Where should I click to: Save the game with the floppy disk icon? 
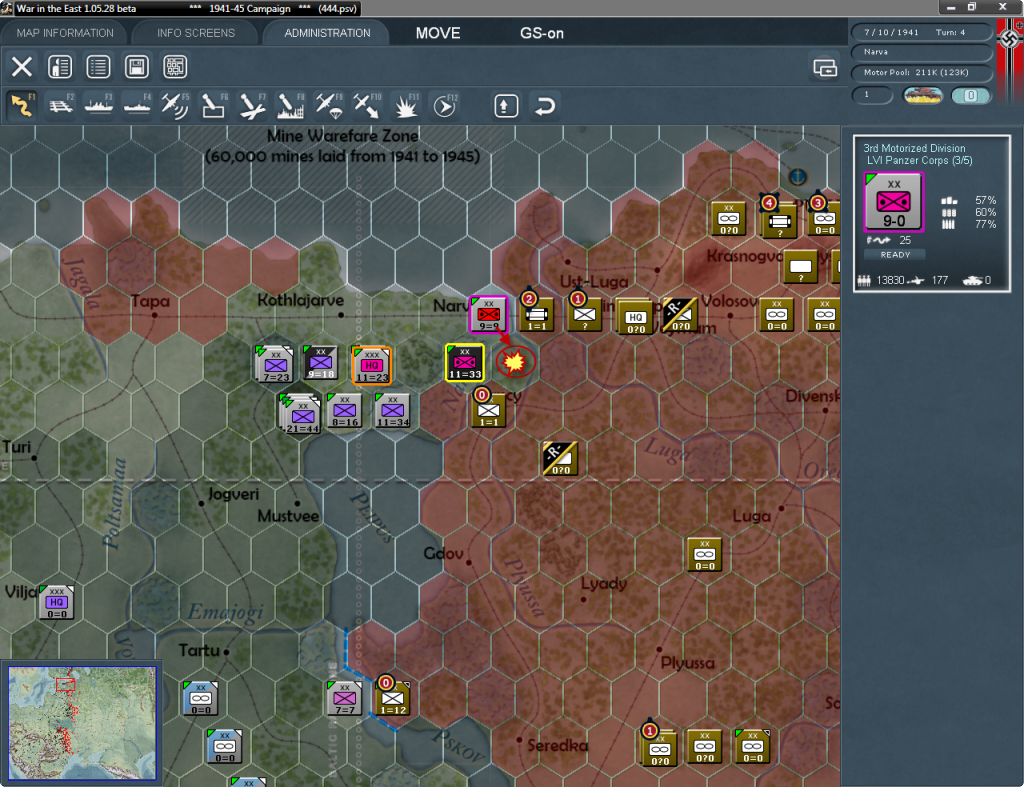136,67
